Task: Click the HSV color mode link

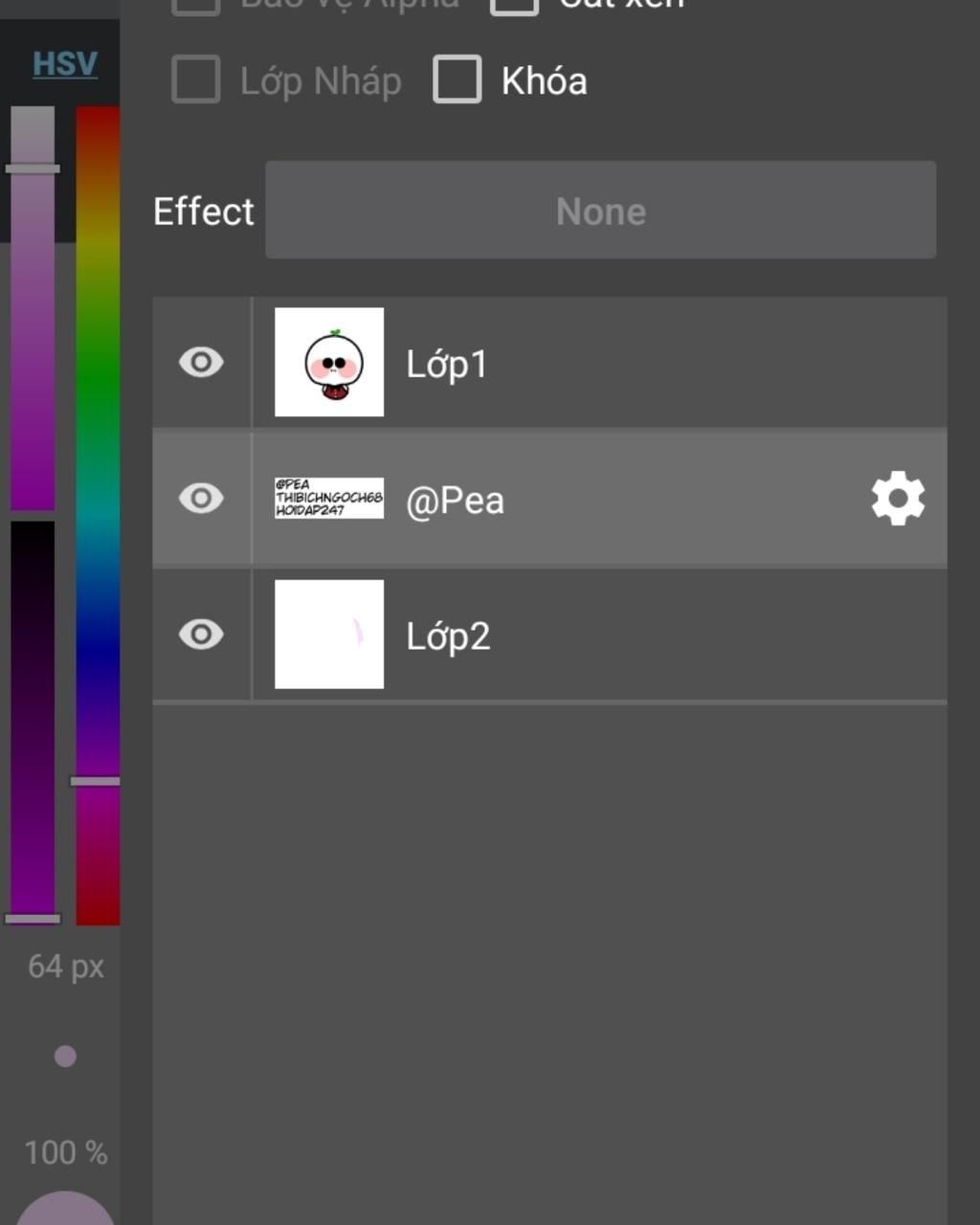Action: tap(65, 64)
